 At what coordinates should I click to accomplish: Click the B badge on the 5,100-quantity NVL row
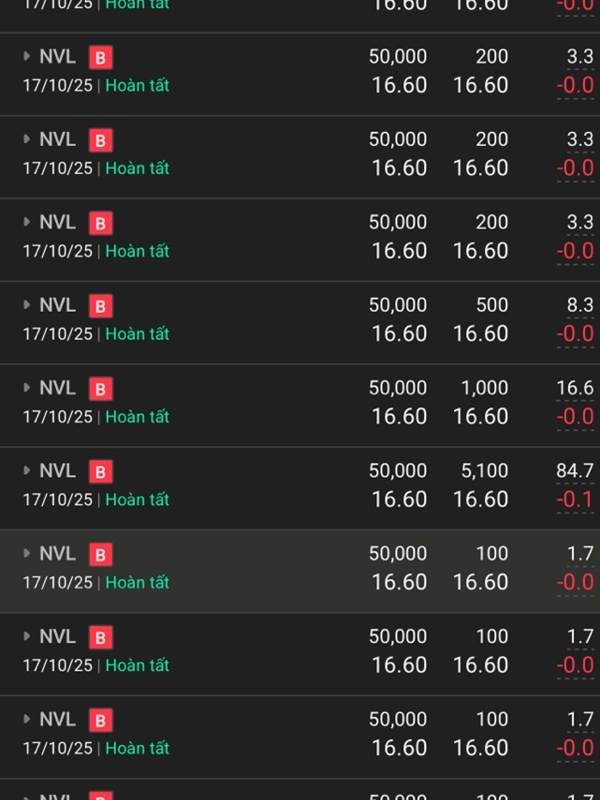tap(100, 472)
